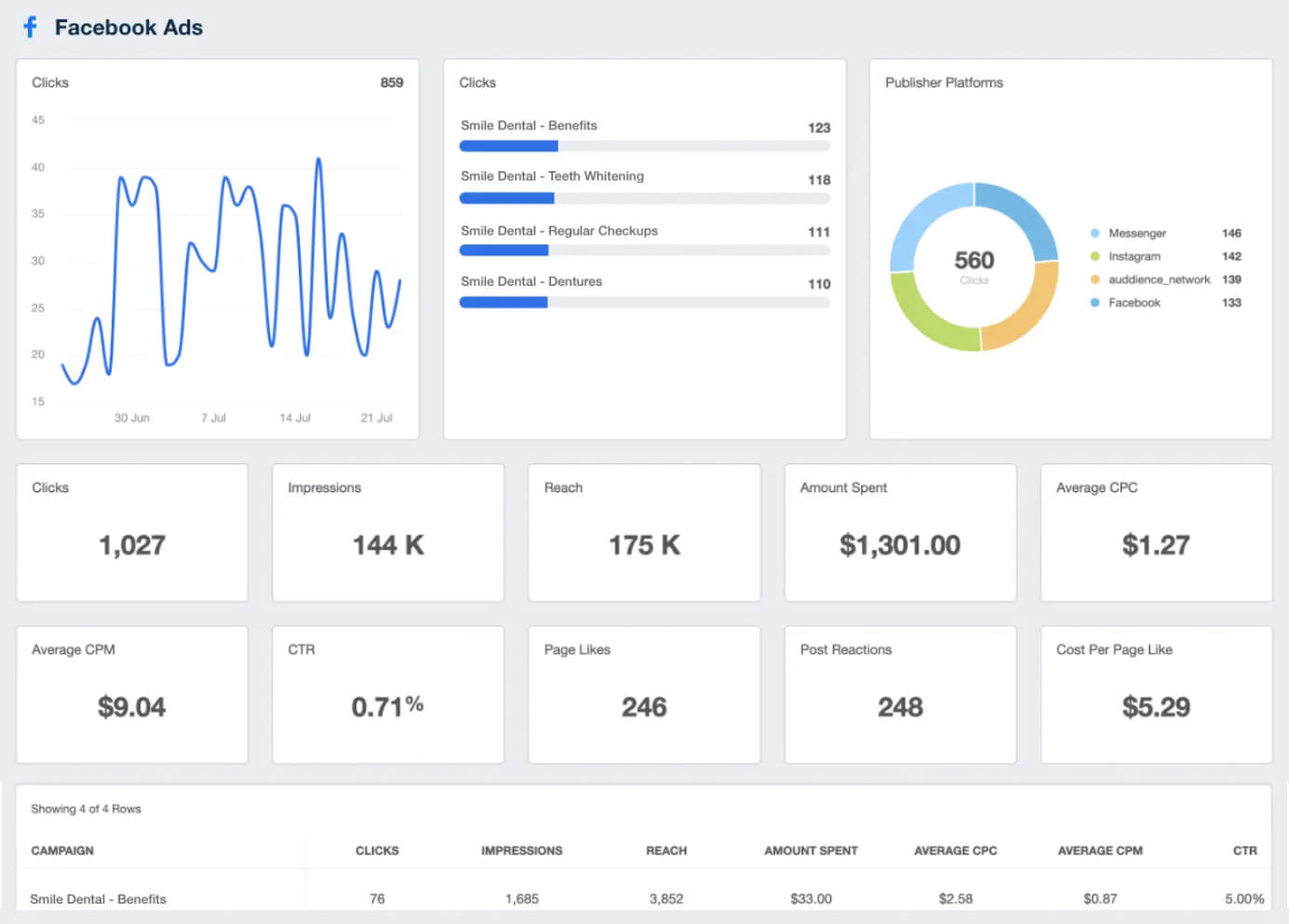Viewport: 1289px width, 924px height.
Task: Select the CTR 0.71% metric card
Action: coord(387,694)
